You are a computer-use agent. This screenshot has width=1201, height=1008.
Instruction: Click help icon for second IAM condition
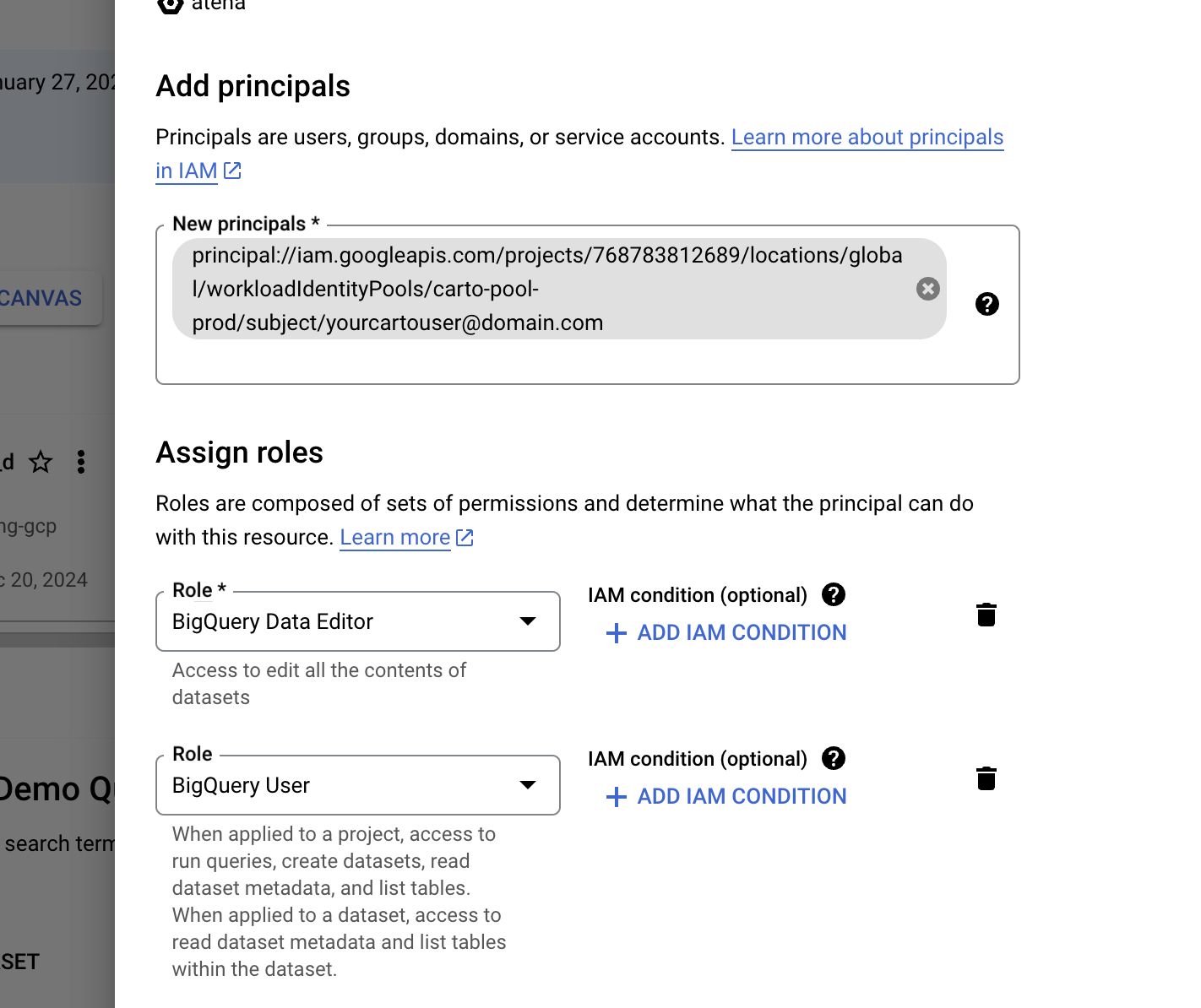pos(833,758)
